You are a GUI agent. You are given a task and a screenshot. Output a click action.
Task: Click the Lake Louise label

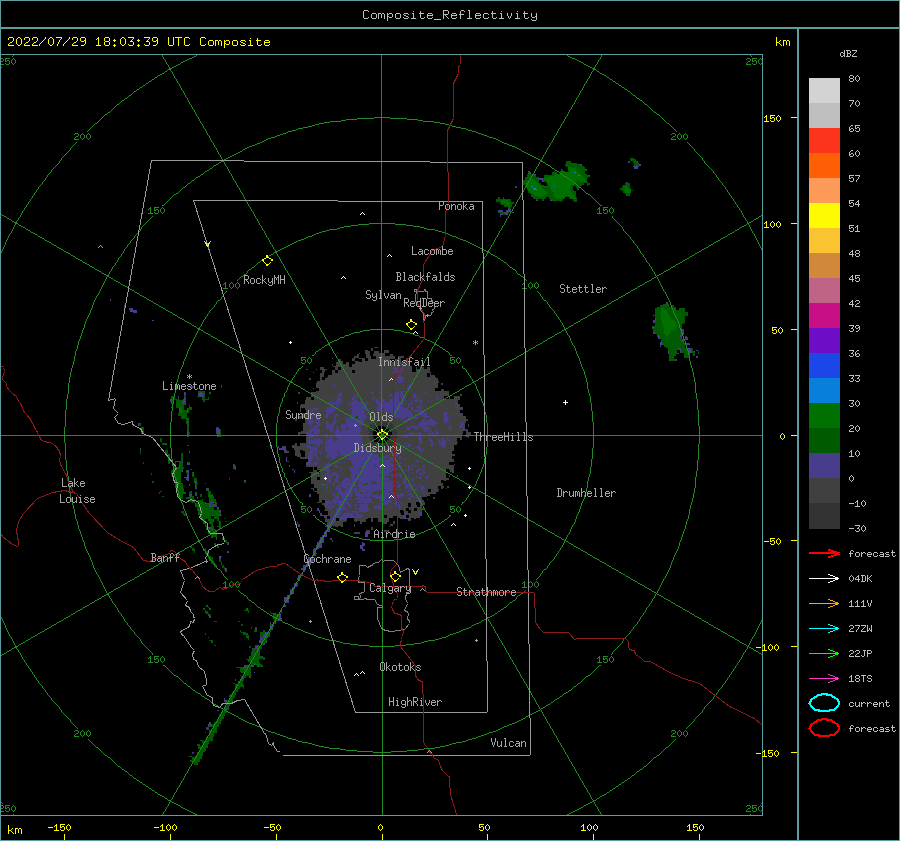pos(77,491)
